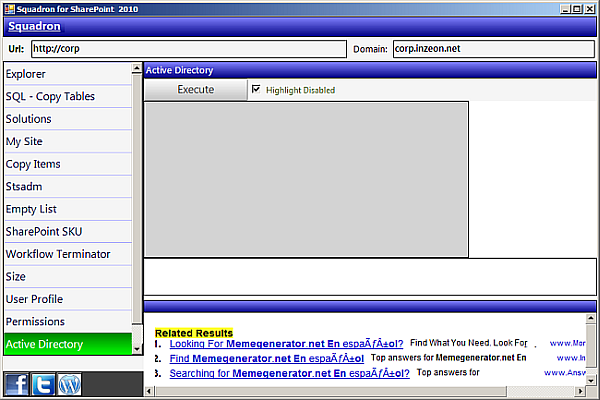The width and height of the screenshot is (600, 400).
Task: Click sidebar scrollbar down arrow
Action: (x=137, y=349)
